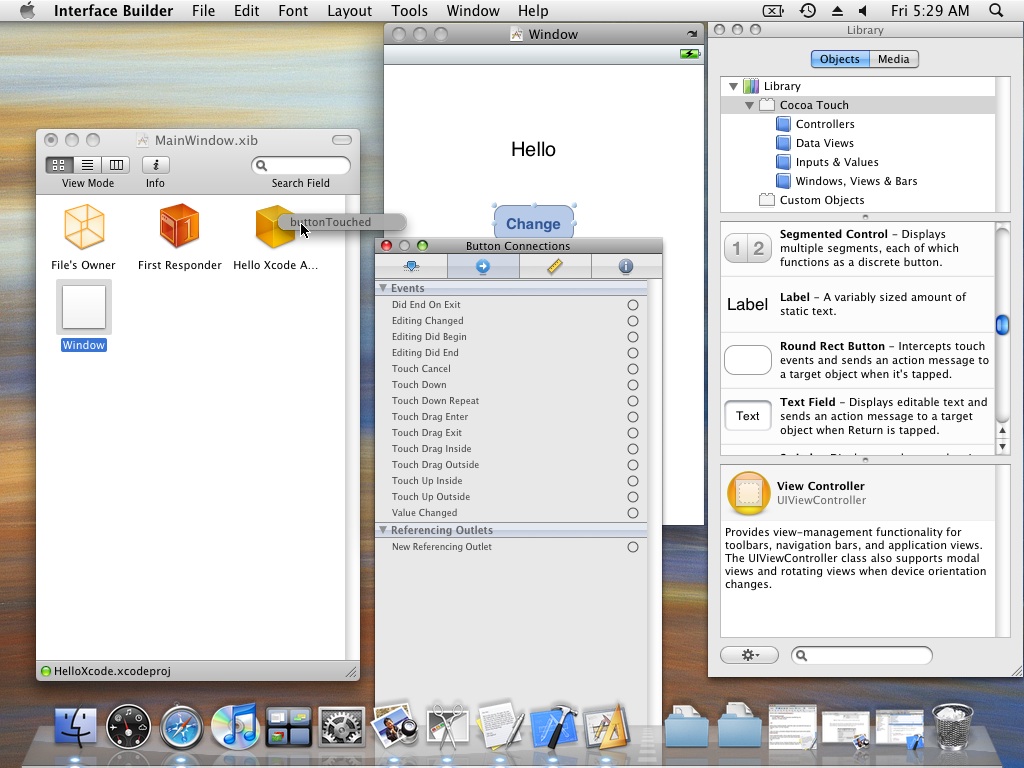Open the gear action menu in Library
This screenshot has height=768, width=1024.
coord(750,655)
